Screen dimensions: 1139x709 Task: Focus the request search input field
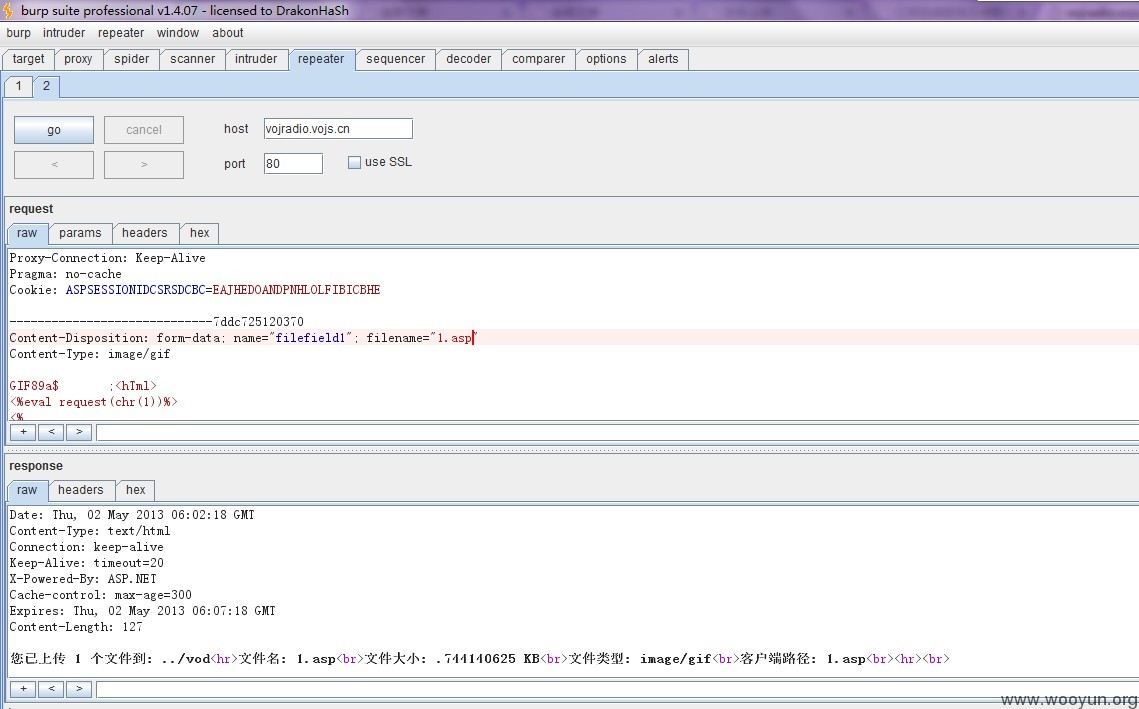(x=617, y=433)
